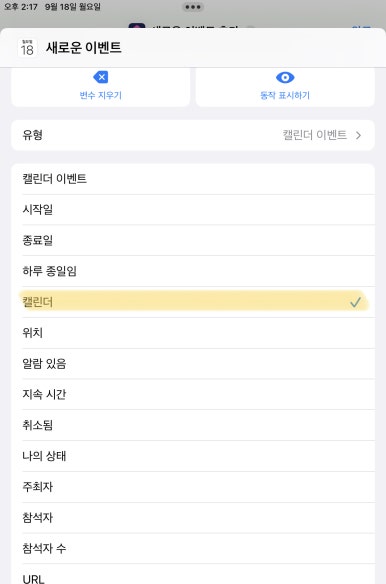This screenshot has height=584, width=386.
Task: Click the calendar icon showing 18
Action: coord(27,48)
